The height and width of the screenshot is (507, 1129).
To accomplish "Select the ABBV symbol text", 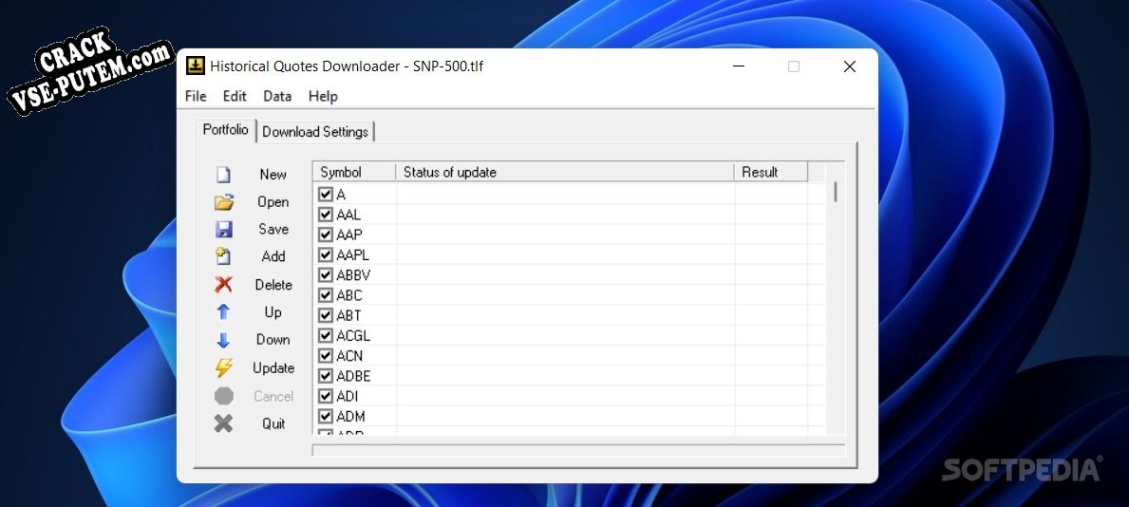I will pos(354,275).
